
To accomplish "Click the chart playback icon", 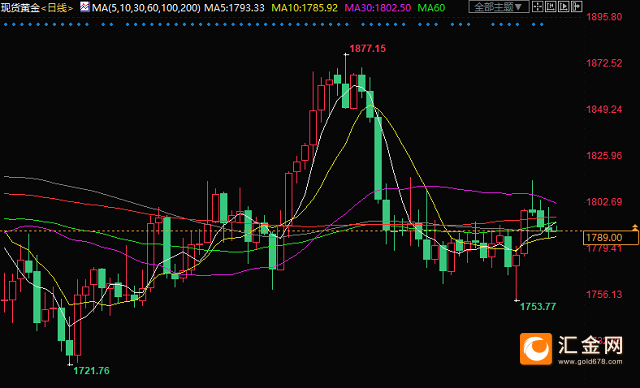I will click(x=564, y=7).
